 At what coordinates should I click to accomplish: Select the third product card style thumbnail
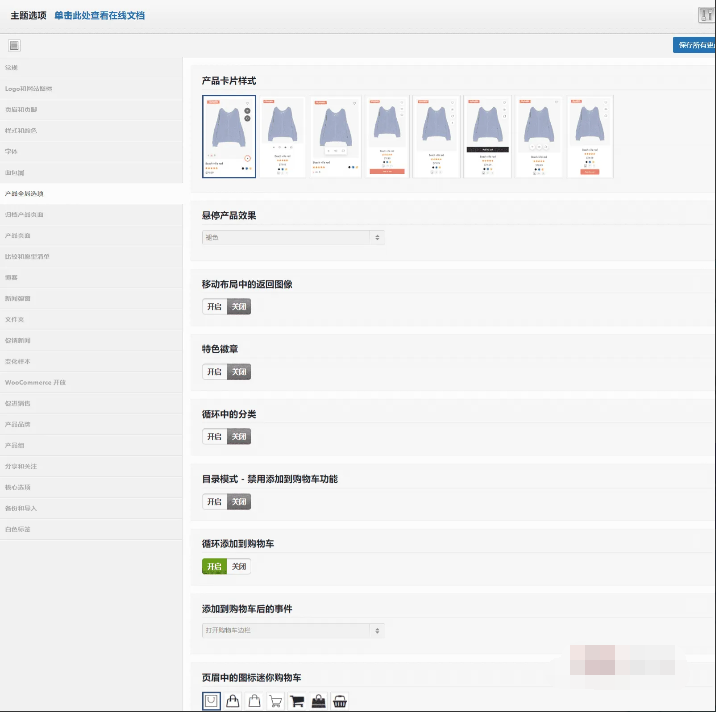click(336, 136)
